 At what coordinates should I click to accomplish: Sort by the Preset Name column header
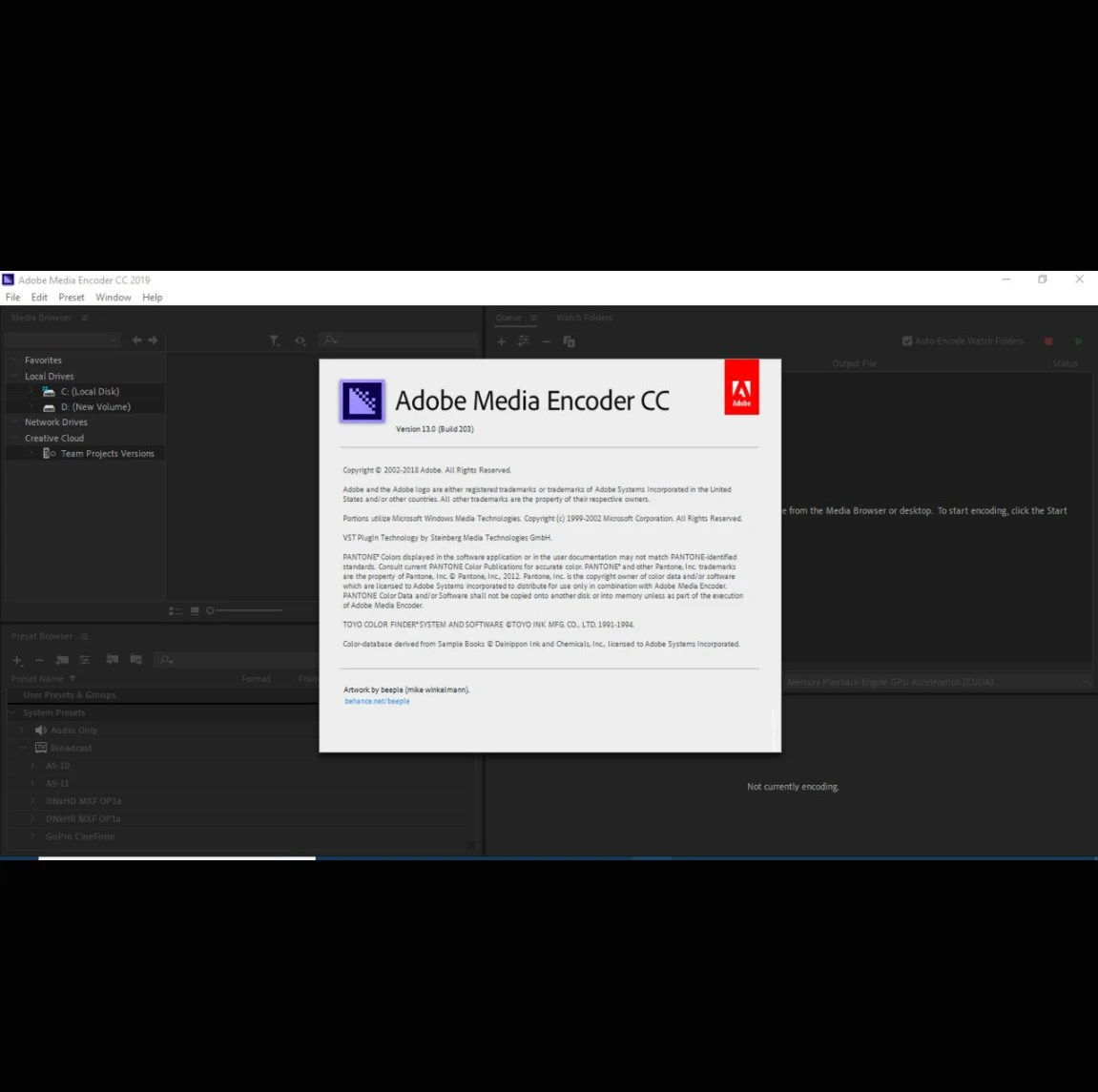click(37, 679)
